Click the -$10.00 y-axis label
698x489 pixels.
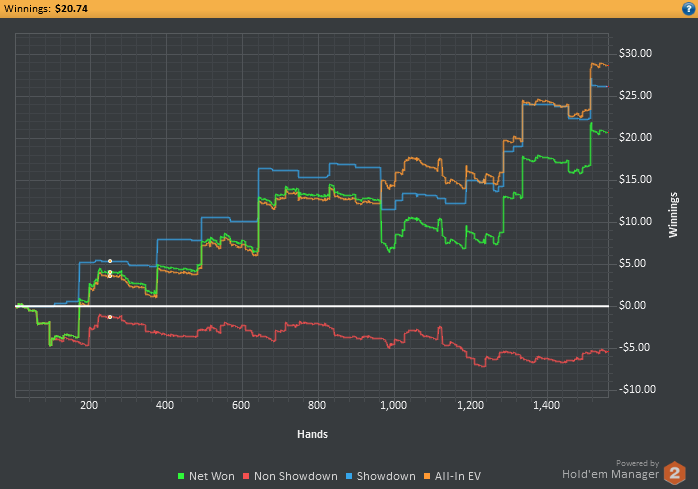(x=637, y=389)
